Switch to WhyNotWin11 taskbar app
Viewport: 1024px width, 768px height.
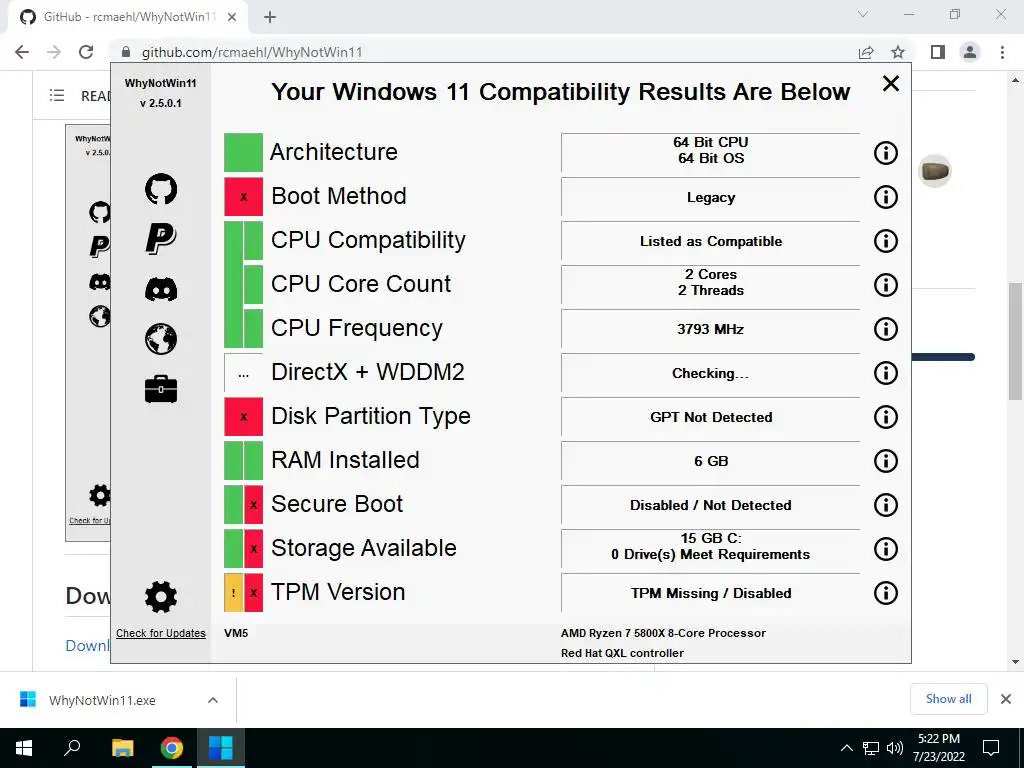220,748
